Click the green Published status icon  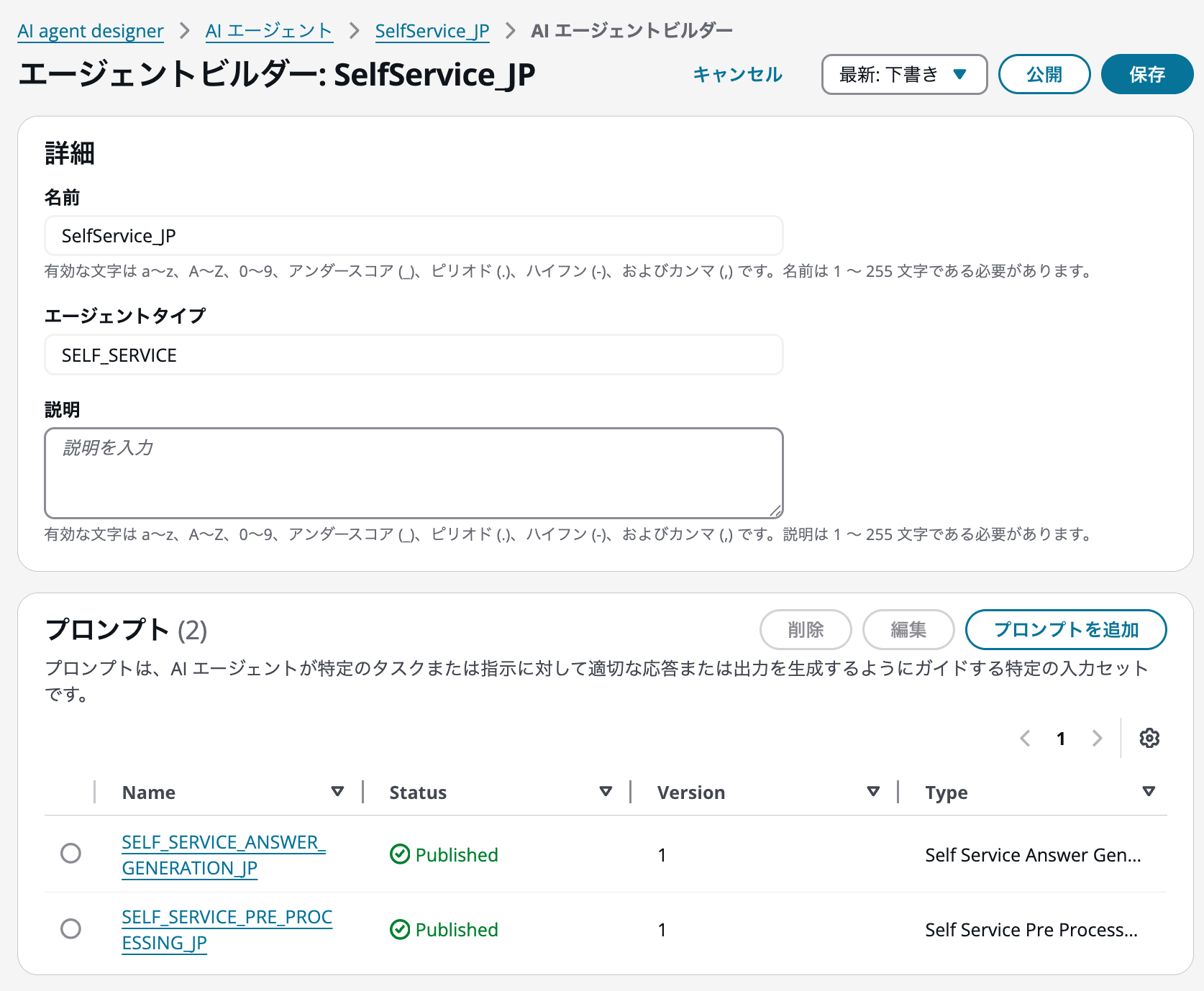click(x=400, y=855)
